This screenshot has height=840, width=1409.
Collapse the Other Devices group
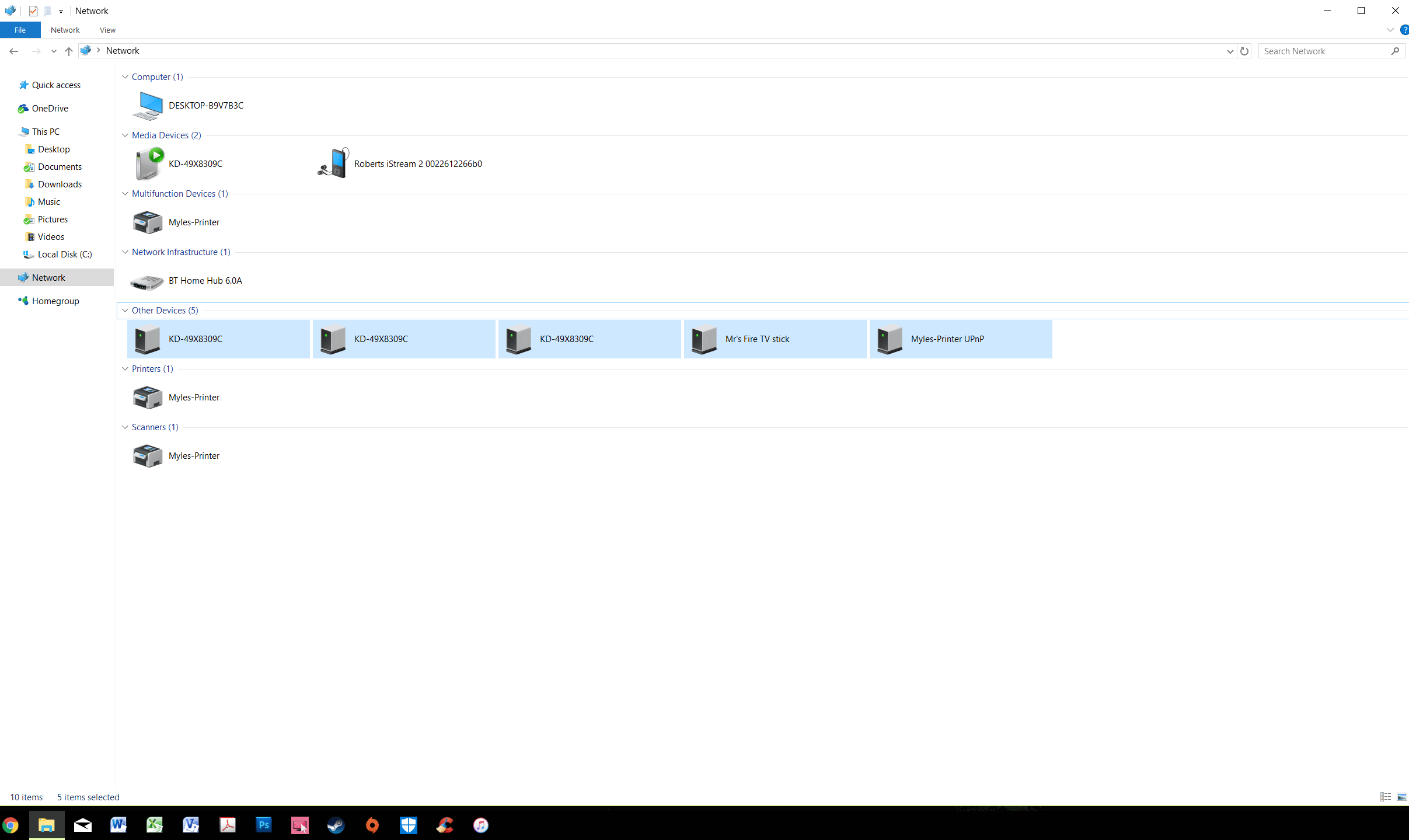(x=125, y=311)
